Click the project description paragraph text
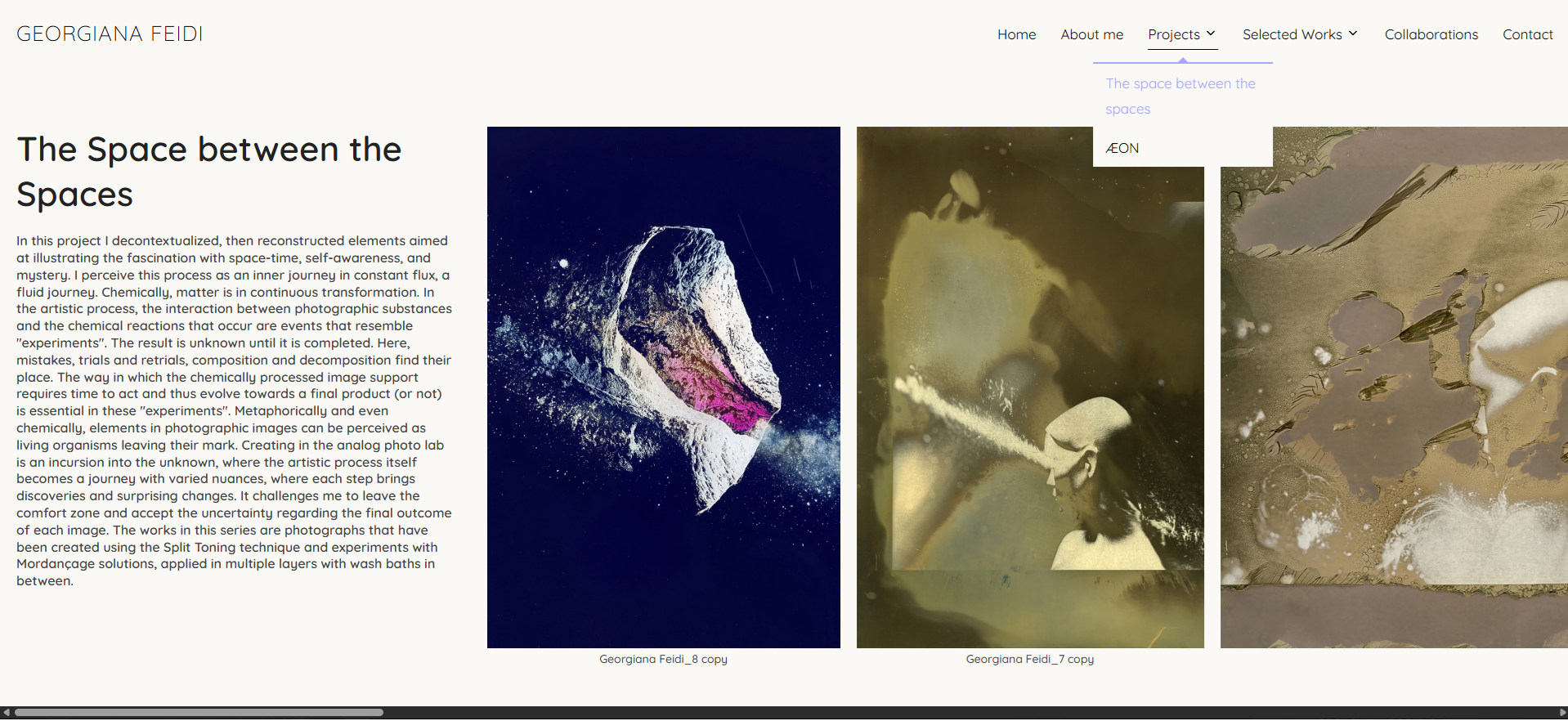This screenshot has width=1568, height=721. coord(234,410)
